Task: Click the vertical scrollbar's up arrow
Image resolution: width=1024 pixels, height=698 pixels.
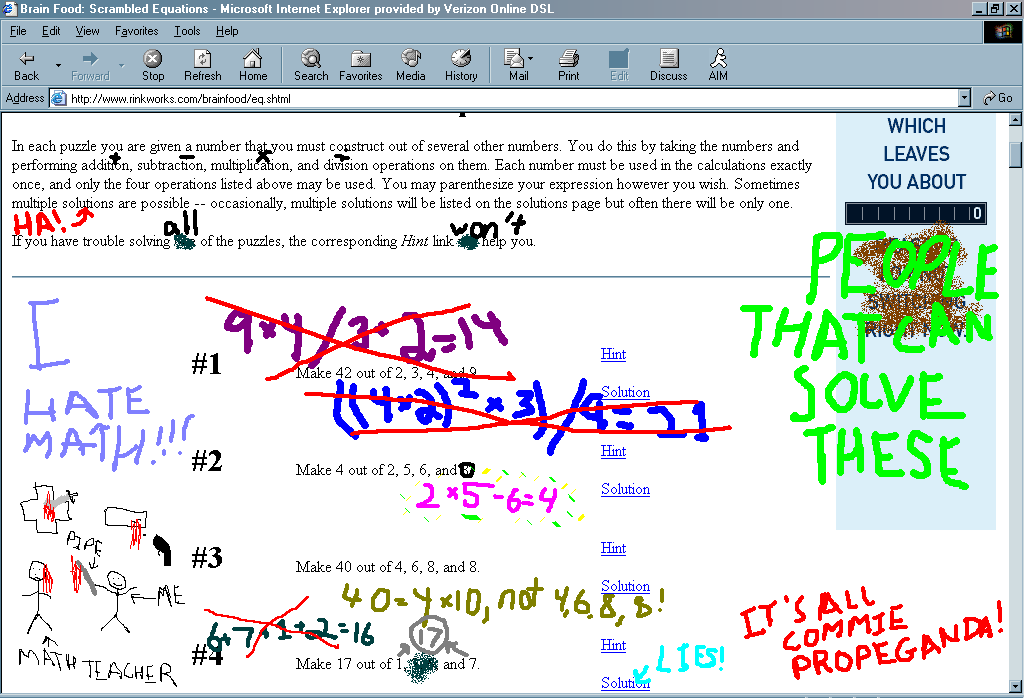Action: 1016,121
